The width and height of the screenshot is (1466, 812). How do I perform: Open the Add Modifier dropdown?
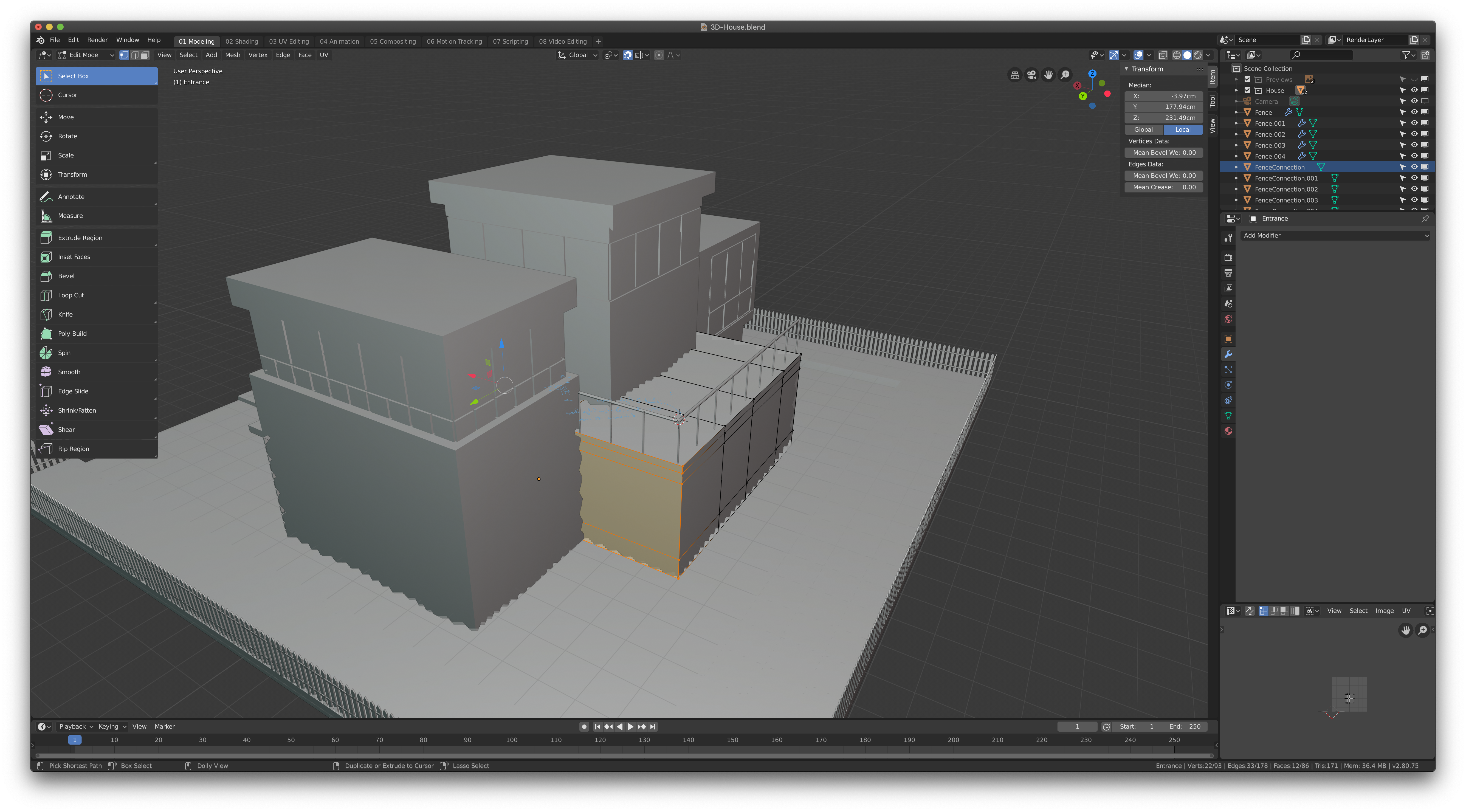pos(1335,235)
